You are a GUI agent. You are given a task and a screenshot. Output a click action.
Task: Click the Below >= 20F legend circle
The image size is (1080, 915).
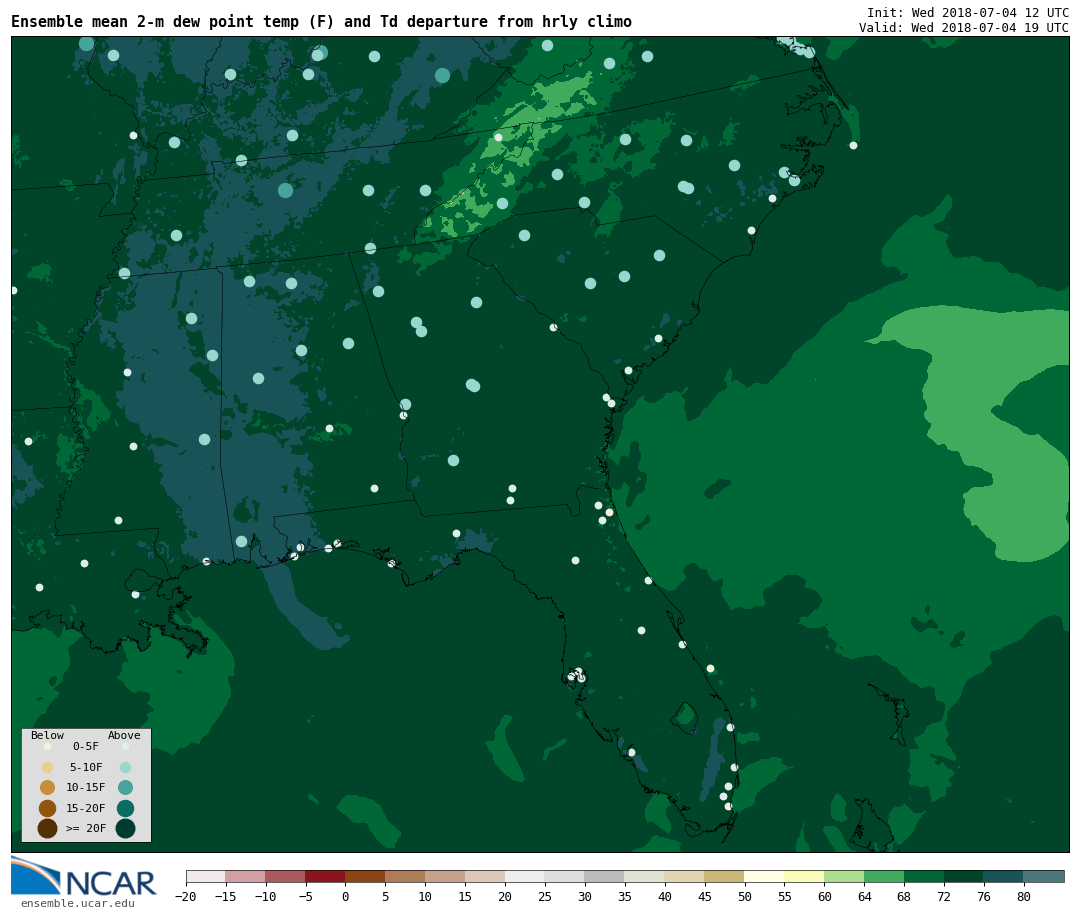point(48,828)
